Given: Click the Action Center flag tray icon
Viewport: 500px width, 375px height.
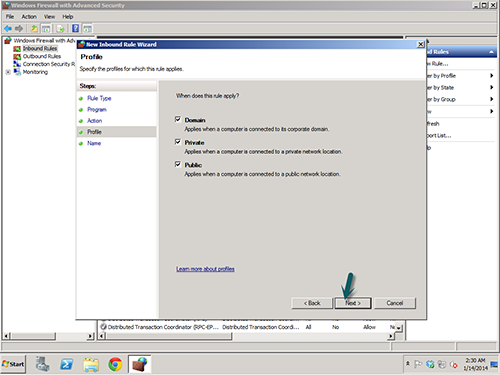Looking at the screenshot, I should (418, 364).
